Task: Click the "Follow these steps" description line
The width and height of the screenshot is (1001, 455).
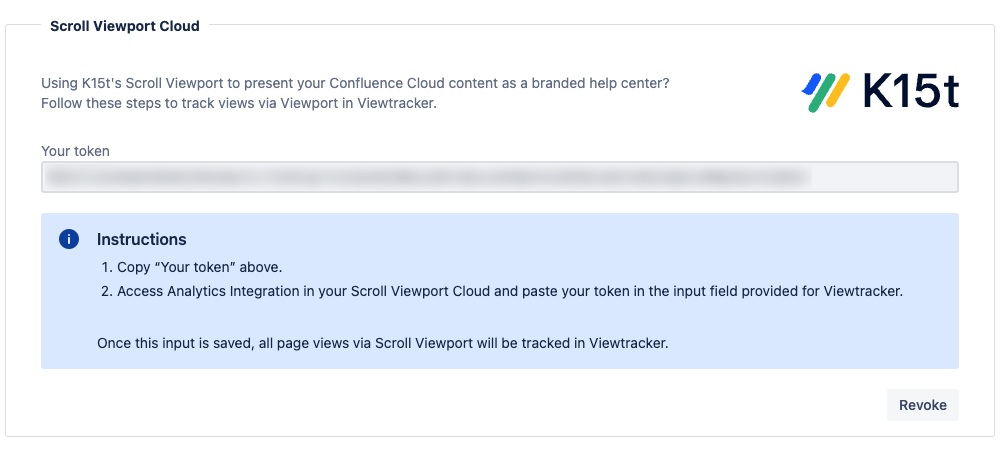Action: [x=239, y=103]
